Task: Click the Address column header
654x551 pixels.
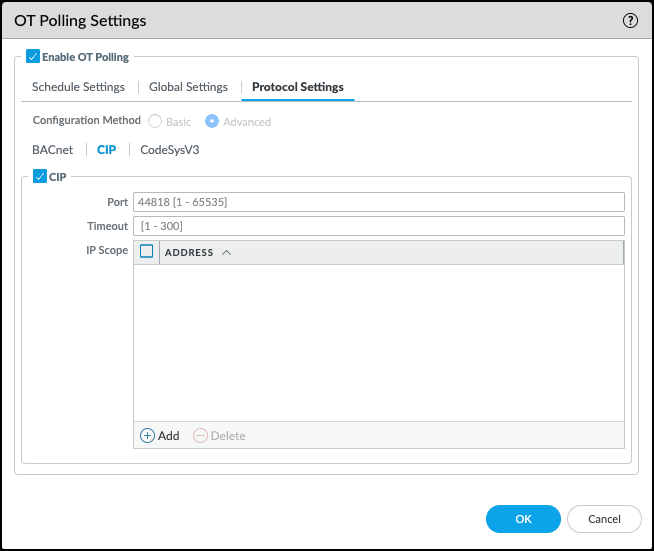Action: pyautogui.click(x=189, y=253)
